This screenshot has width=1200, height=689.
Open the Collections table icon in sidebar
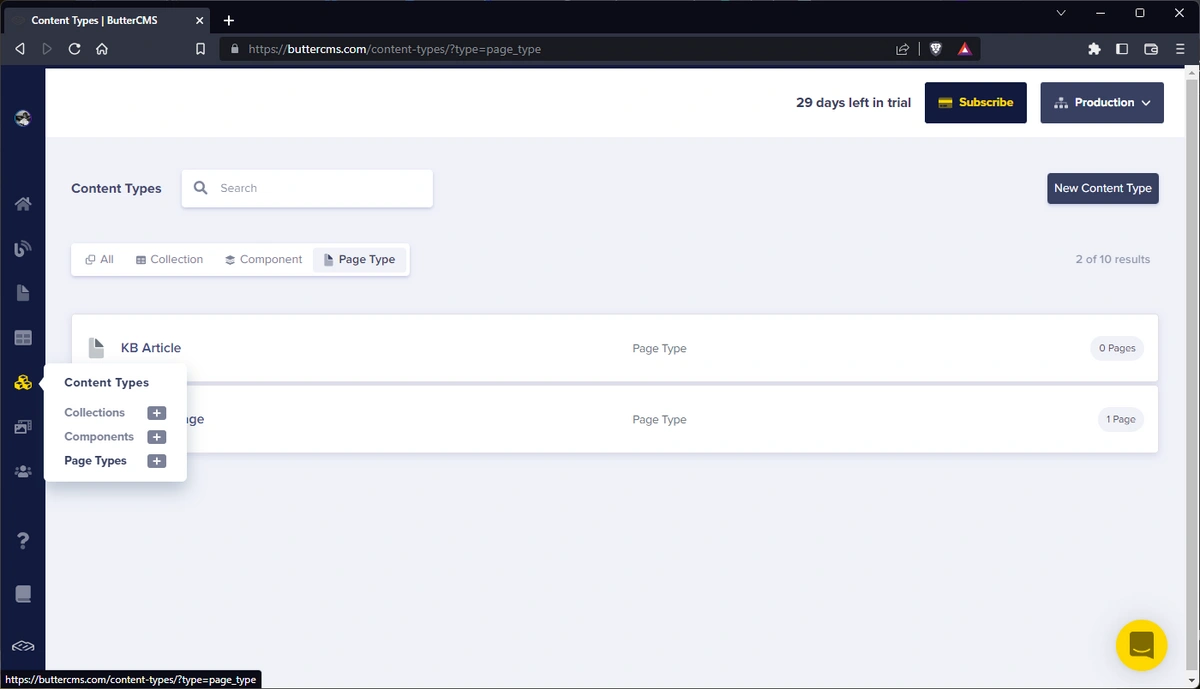23,338
